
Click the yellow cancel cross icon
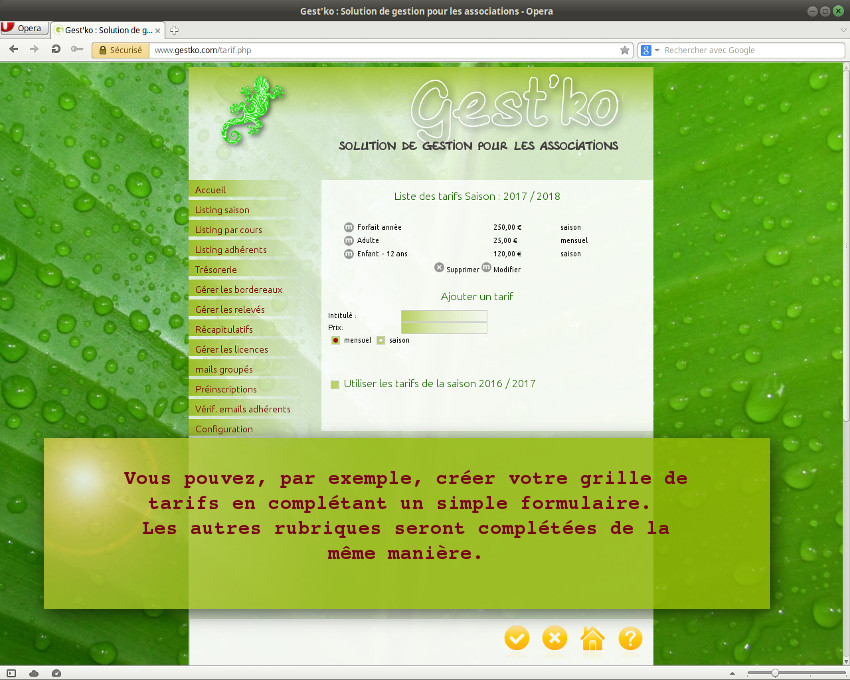[555, 638]
